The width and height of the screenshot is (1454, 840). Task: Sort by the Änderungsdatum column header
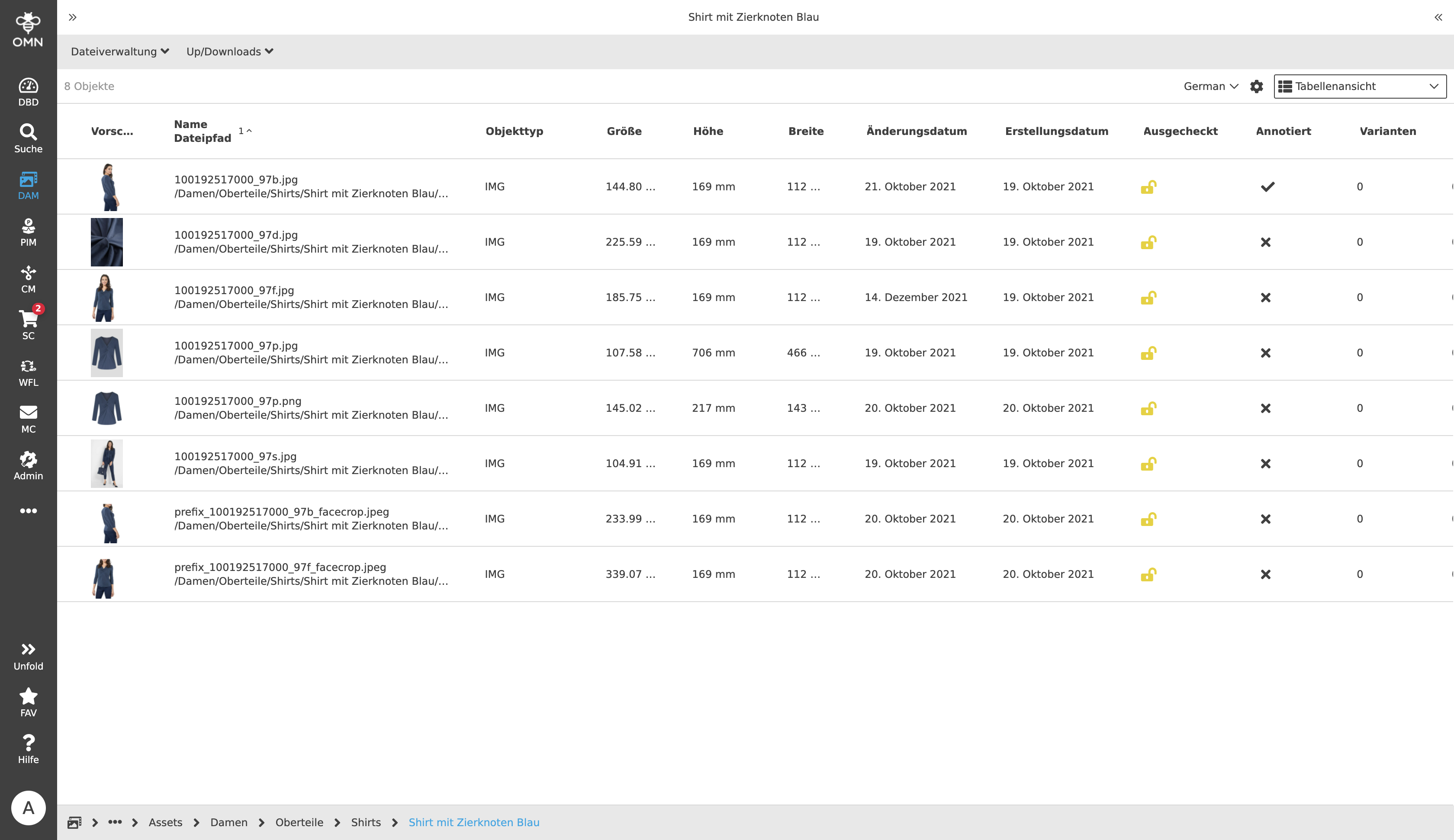coord(916,131)
